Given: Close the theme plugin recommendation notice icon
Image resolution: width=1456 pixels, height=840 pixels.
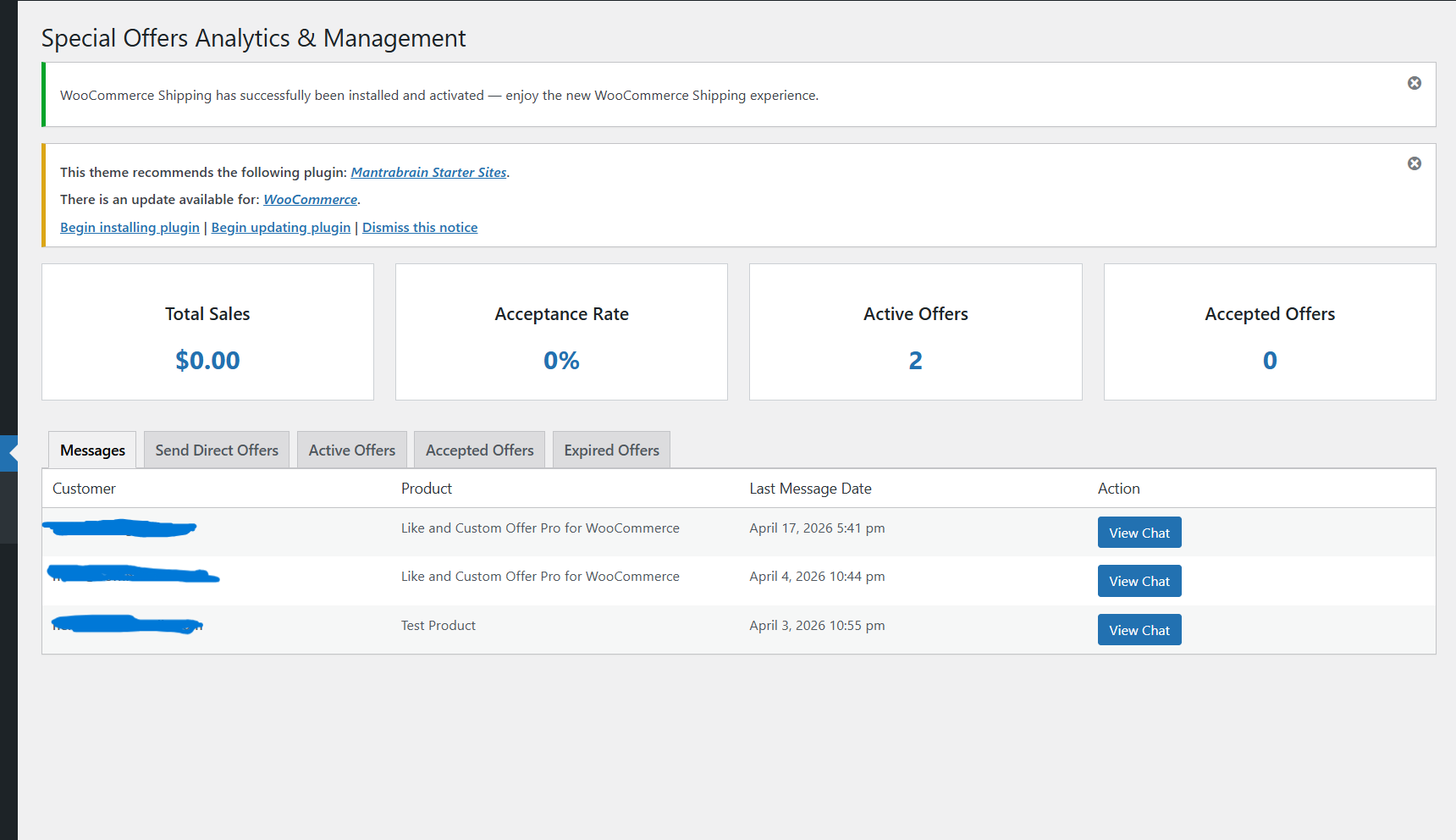Looking at the screenshot, I should coord(1414,163).
